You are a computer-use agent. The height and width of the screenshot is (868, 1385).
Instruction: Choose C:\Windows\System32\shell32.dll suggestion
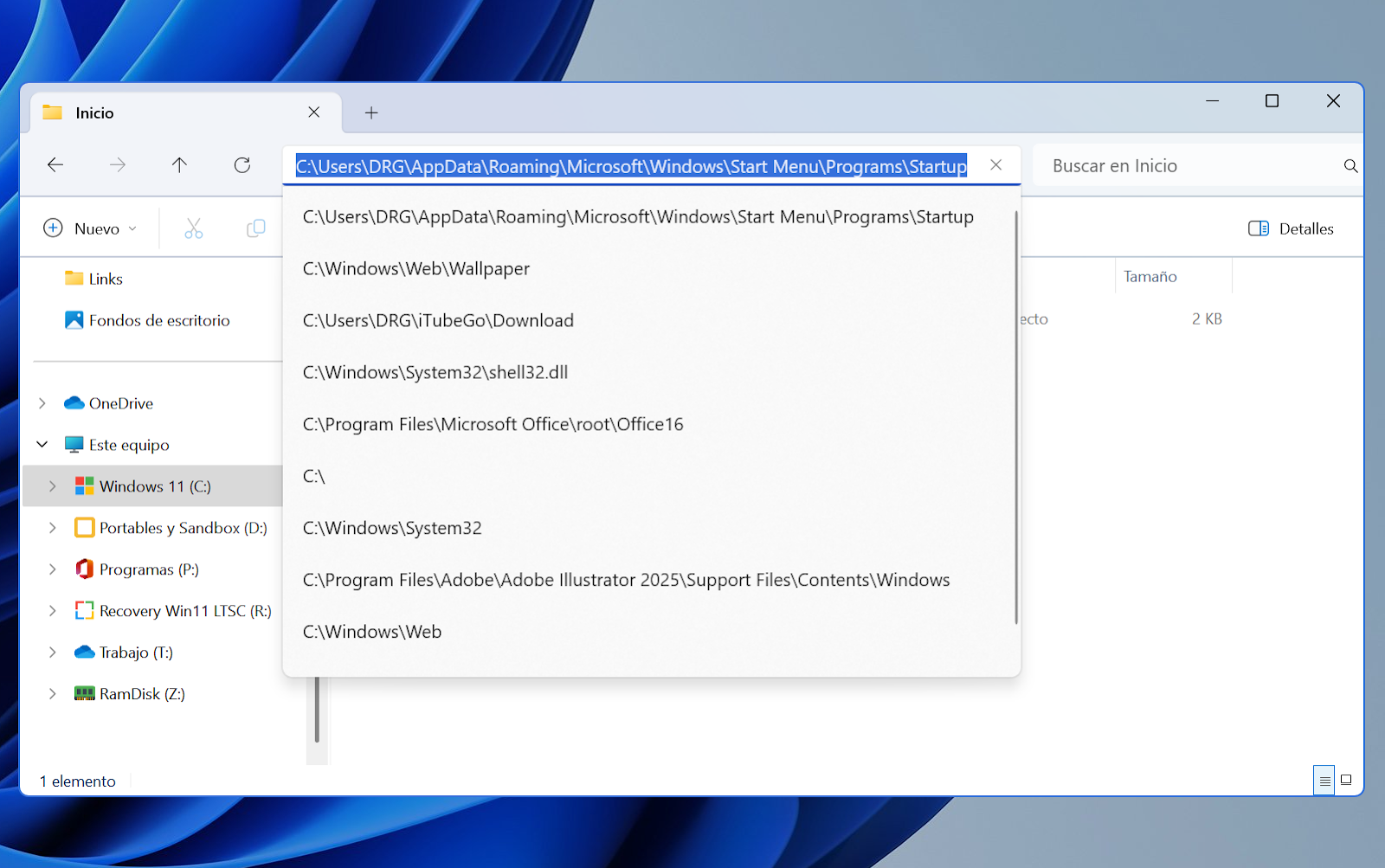[435, 373]
